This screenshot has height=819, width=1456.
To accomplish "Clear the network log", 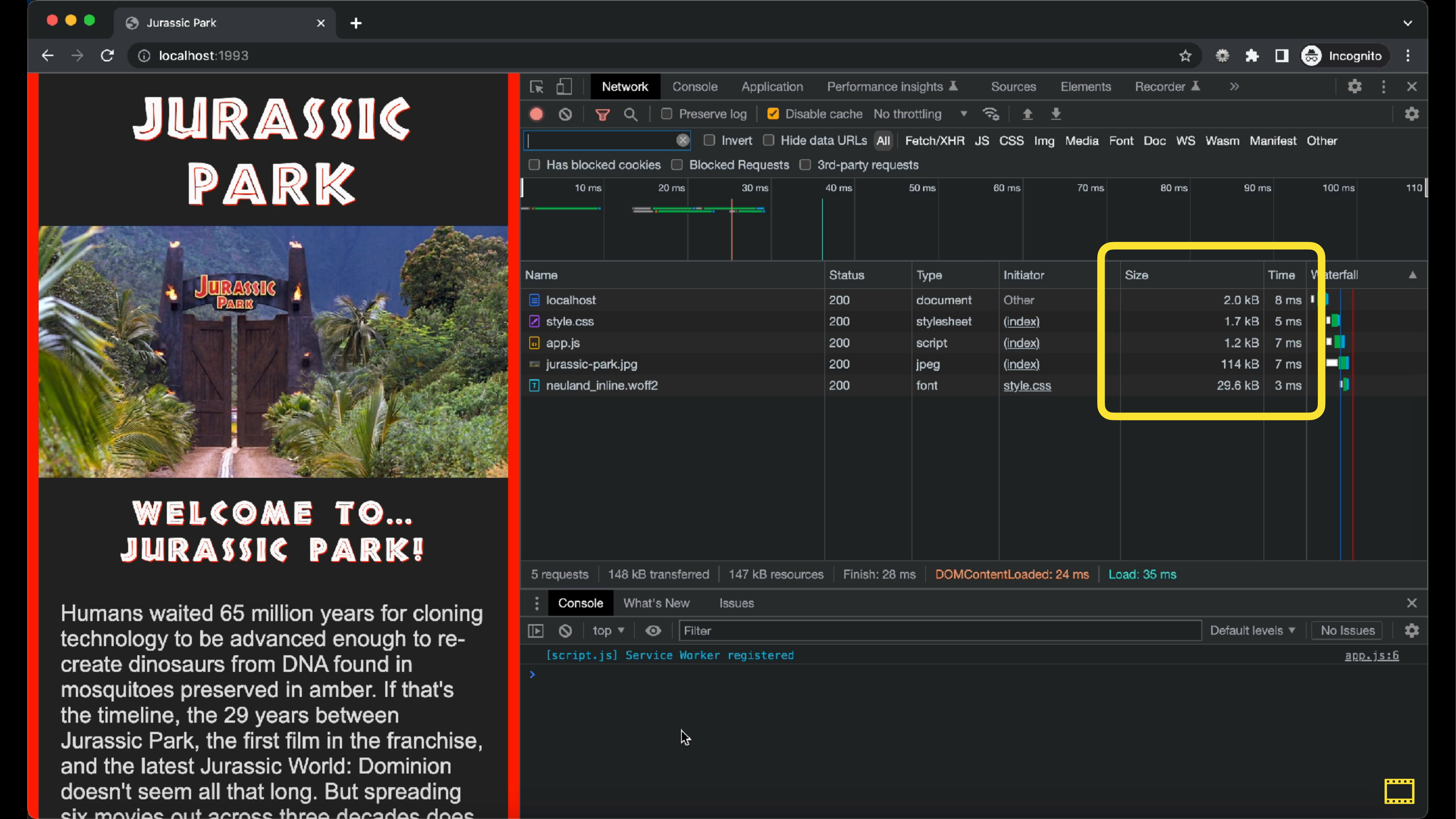I will coord(565,114).
